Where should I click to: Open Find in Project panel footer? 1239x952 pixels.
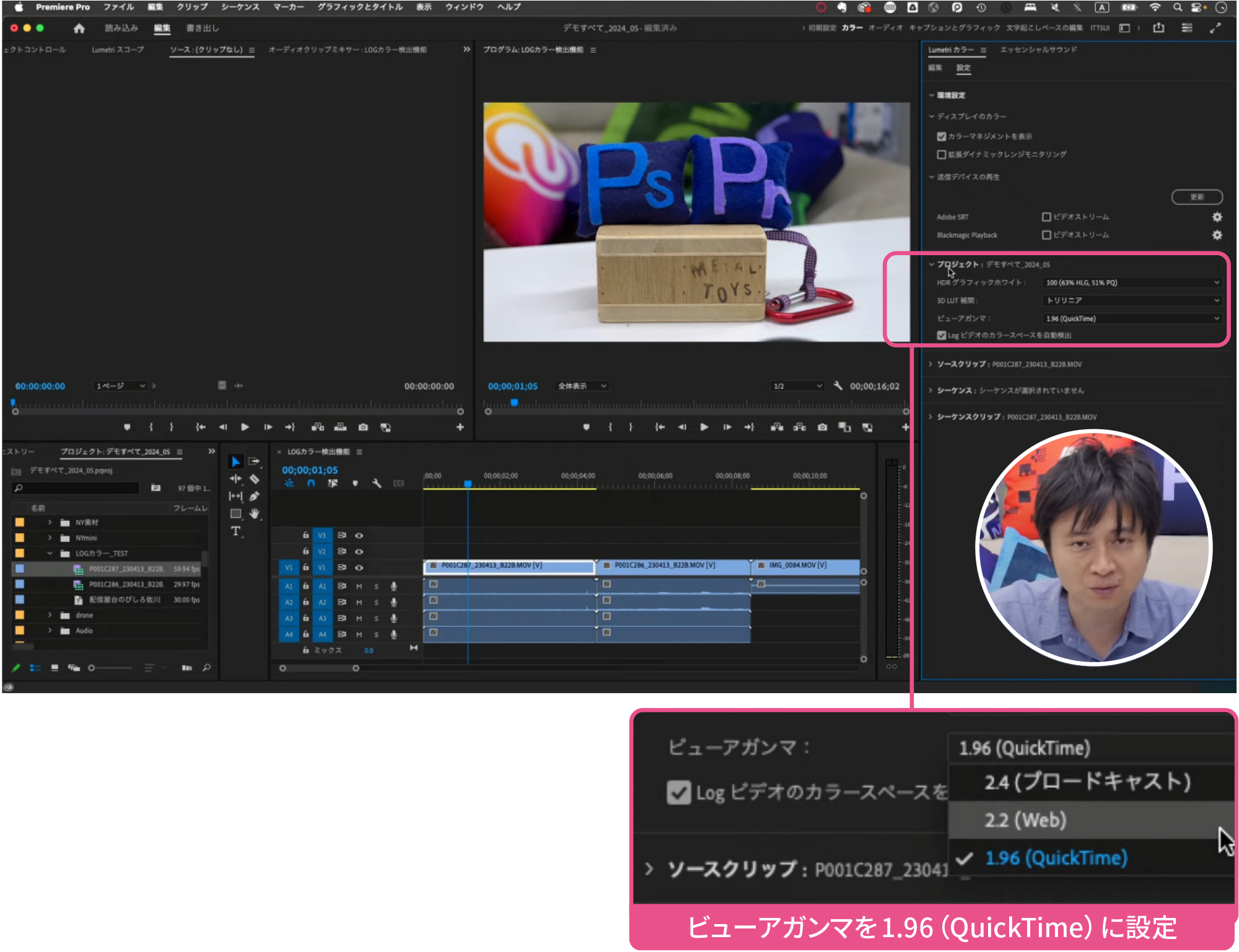click(206, 668)
